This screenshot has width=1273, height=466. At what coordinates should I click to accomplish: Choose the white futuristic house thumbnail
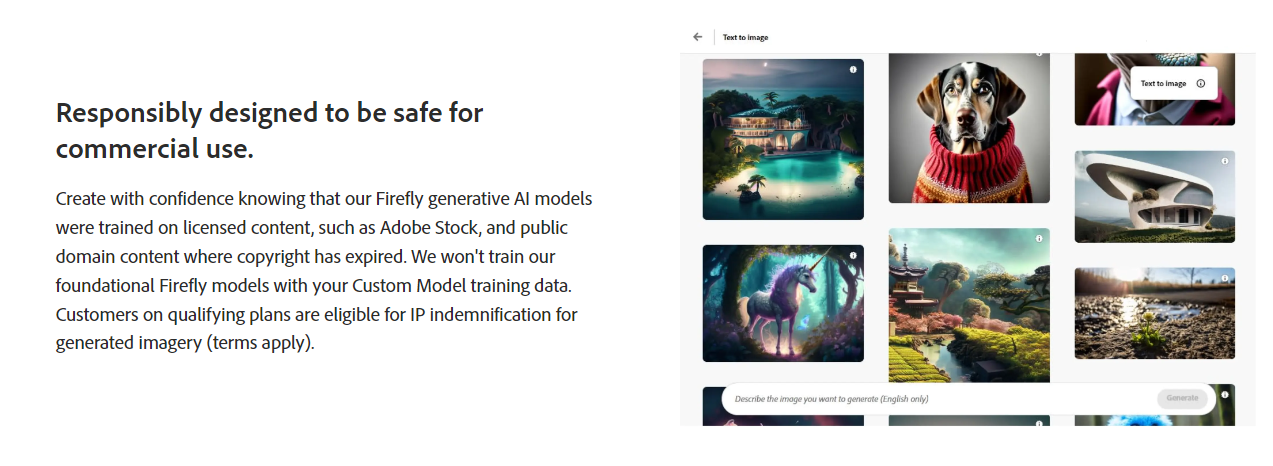(x=1154, y=198)
